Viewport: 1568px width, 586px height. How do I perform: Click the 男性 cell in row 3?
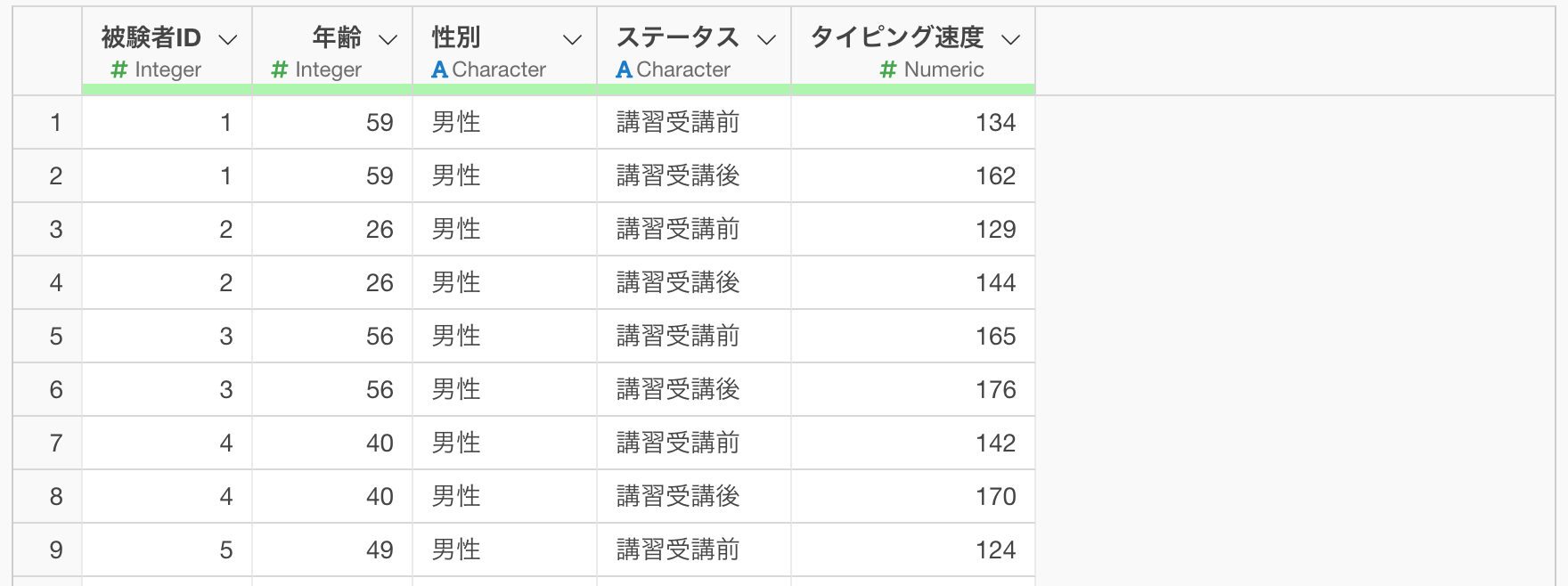456,229
